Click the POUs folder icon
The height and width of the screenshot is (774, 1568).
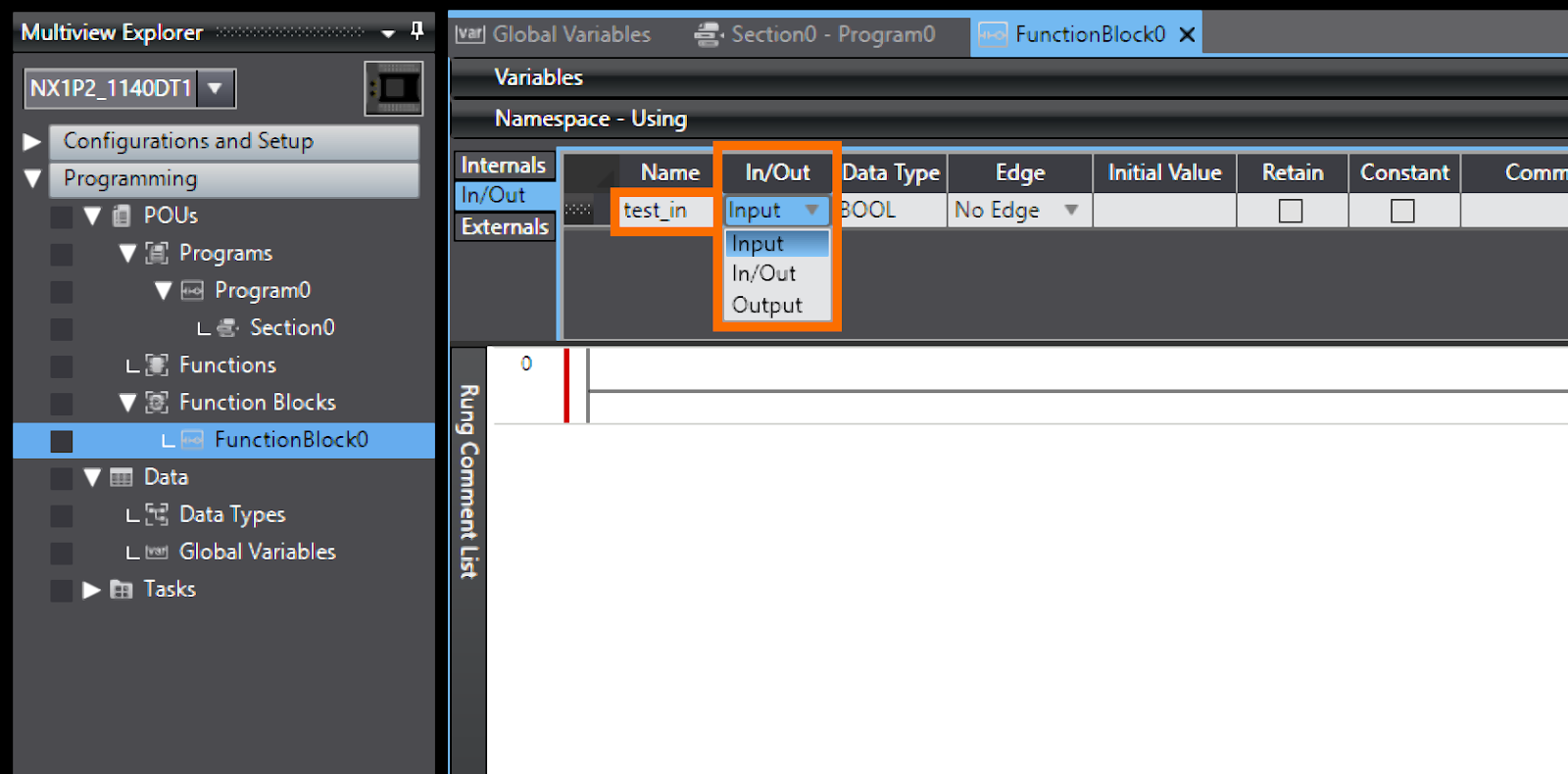(122, 216)
